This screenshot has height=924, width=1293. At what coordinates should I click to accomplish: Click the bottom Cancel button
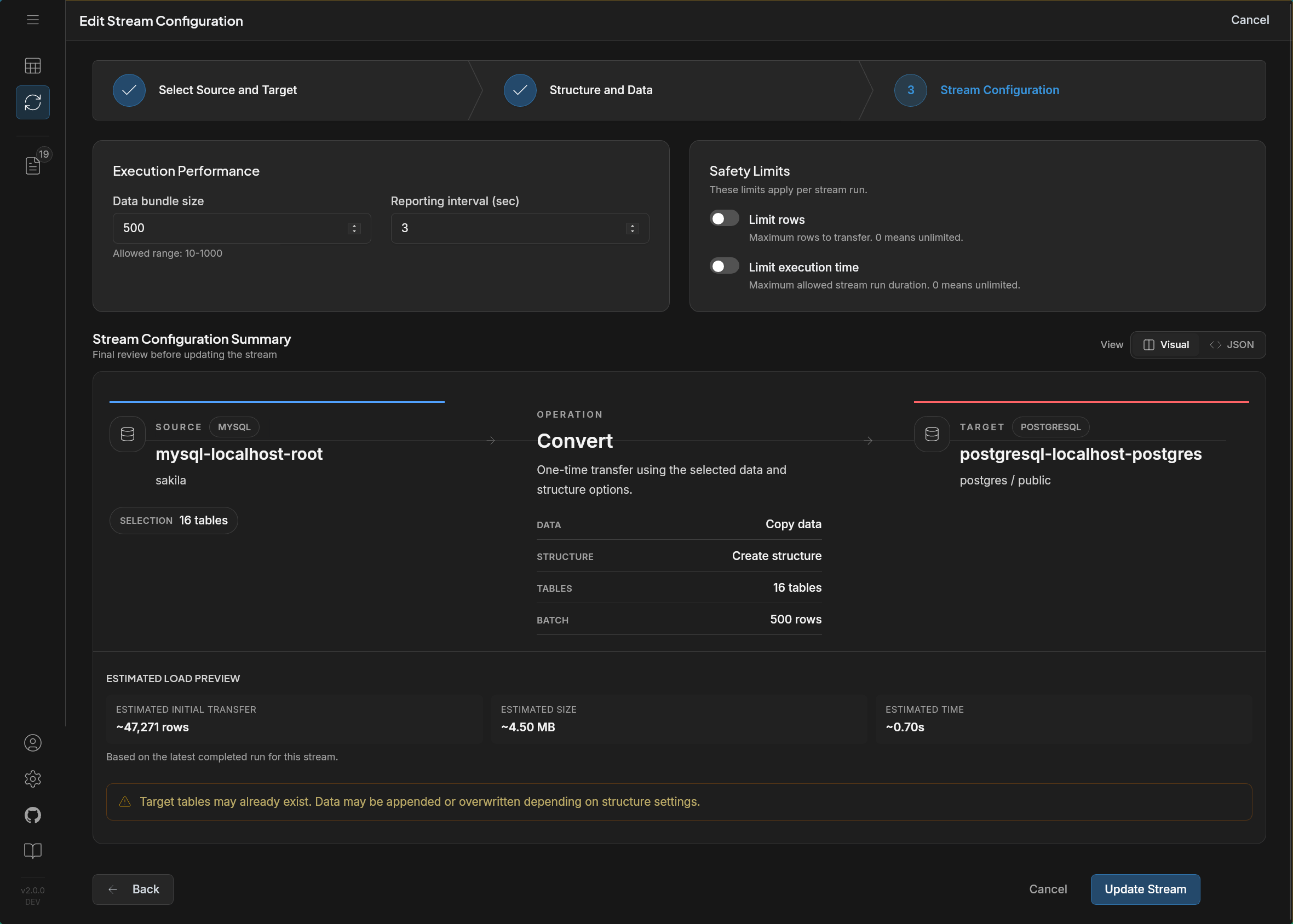click(1048, 890)
